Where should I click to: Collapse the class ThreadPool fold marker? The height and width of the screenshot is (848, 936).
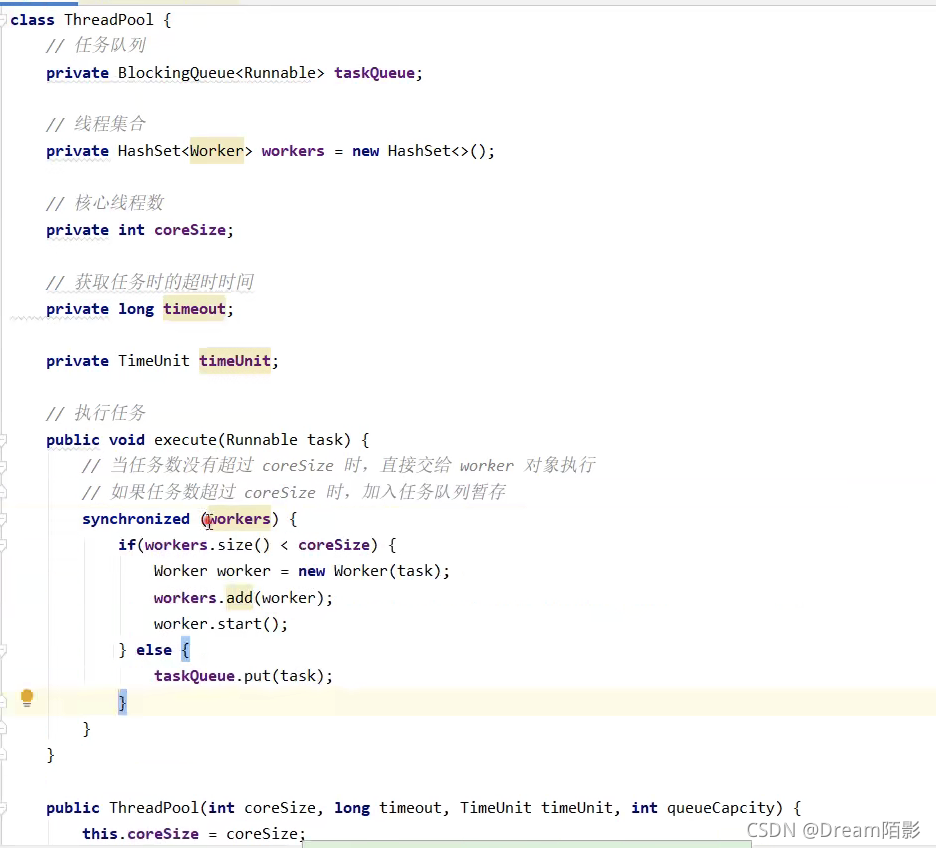click(x=3, y=20)
